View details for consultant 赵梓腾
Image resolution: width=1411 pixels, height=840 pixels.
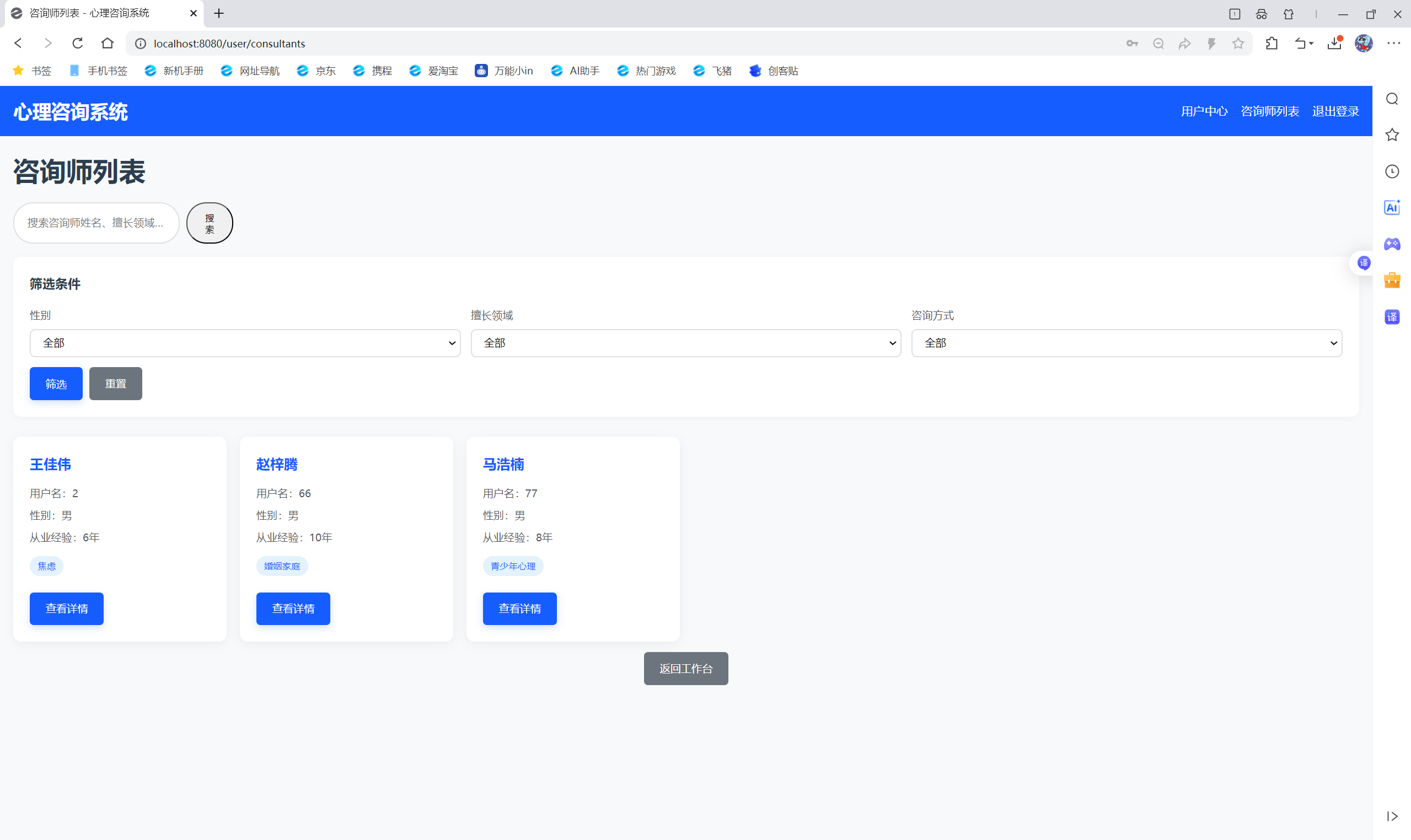[x=293, y=609]
